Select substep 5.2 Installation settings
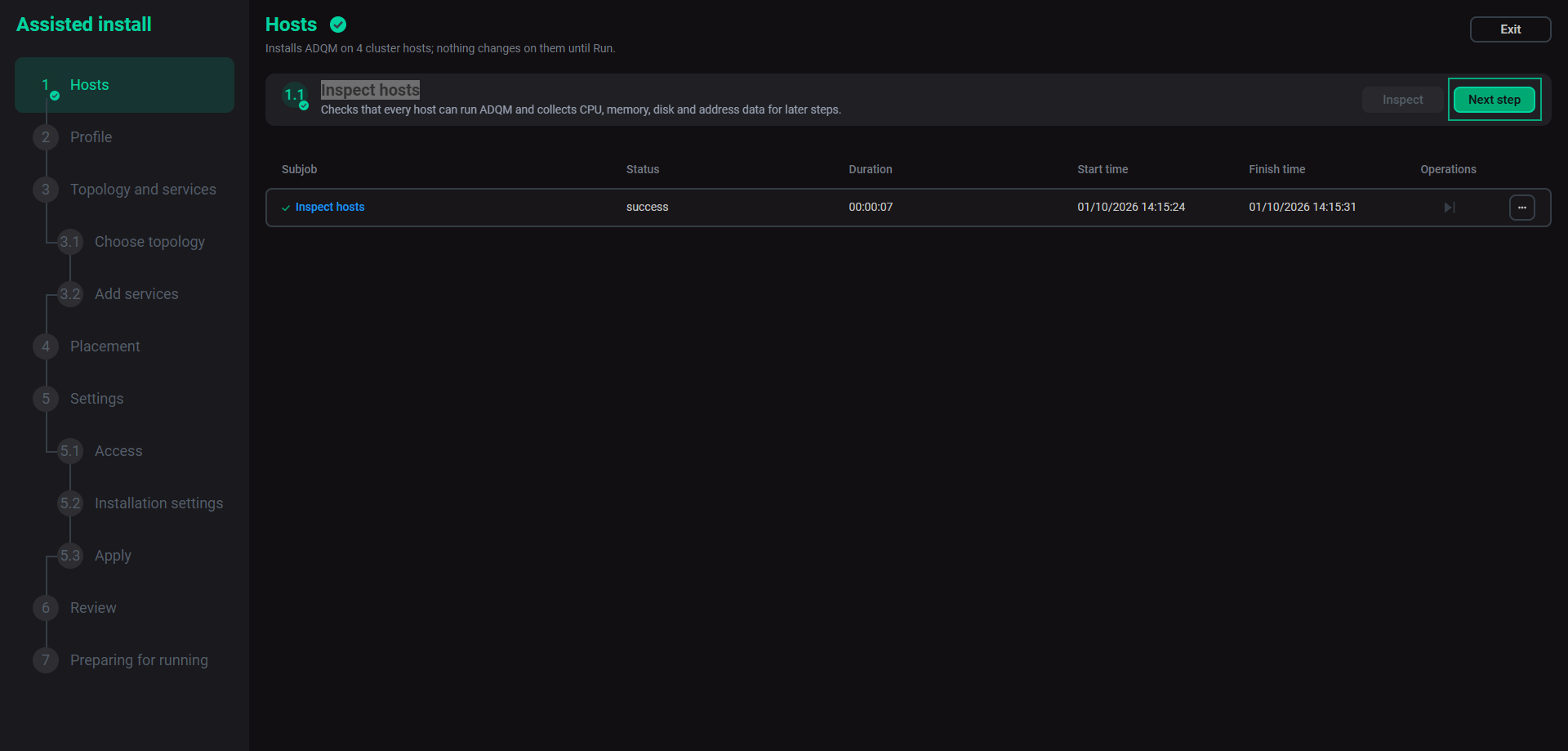1568x751 pixels. point(158,503)
